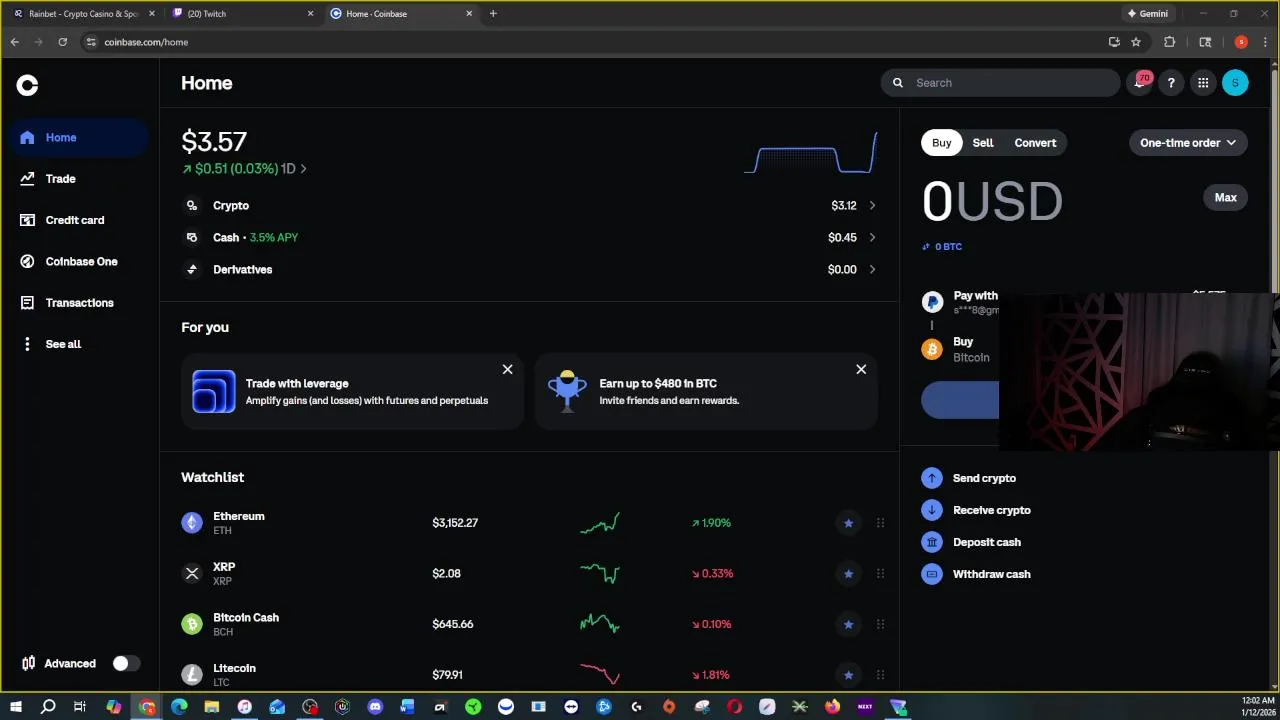1280x720 pixels.
Task: Open Windows Start menu
Action: coord(16,707)
